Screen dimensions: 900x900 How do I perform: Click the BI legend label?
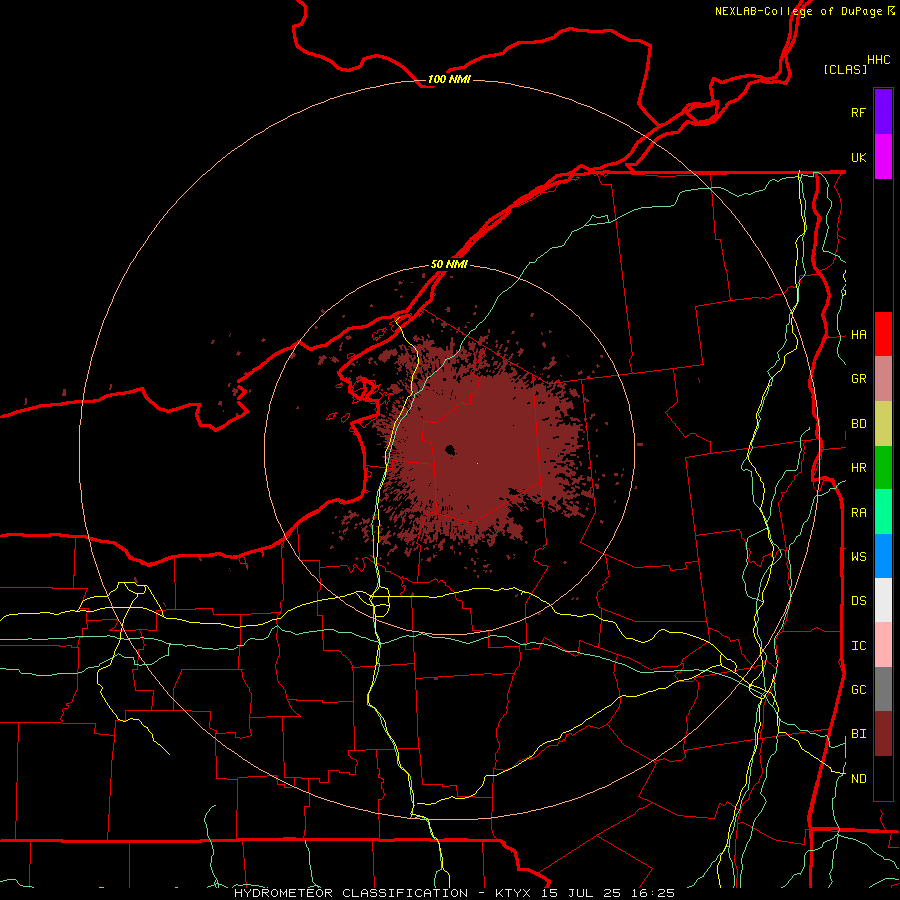[x=858, y=734]
